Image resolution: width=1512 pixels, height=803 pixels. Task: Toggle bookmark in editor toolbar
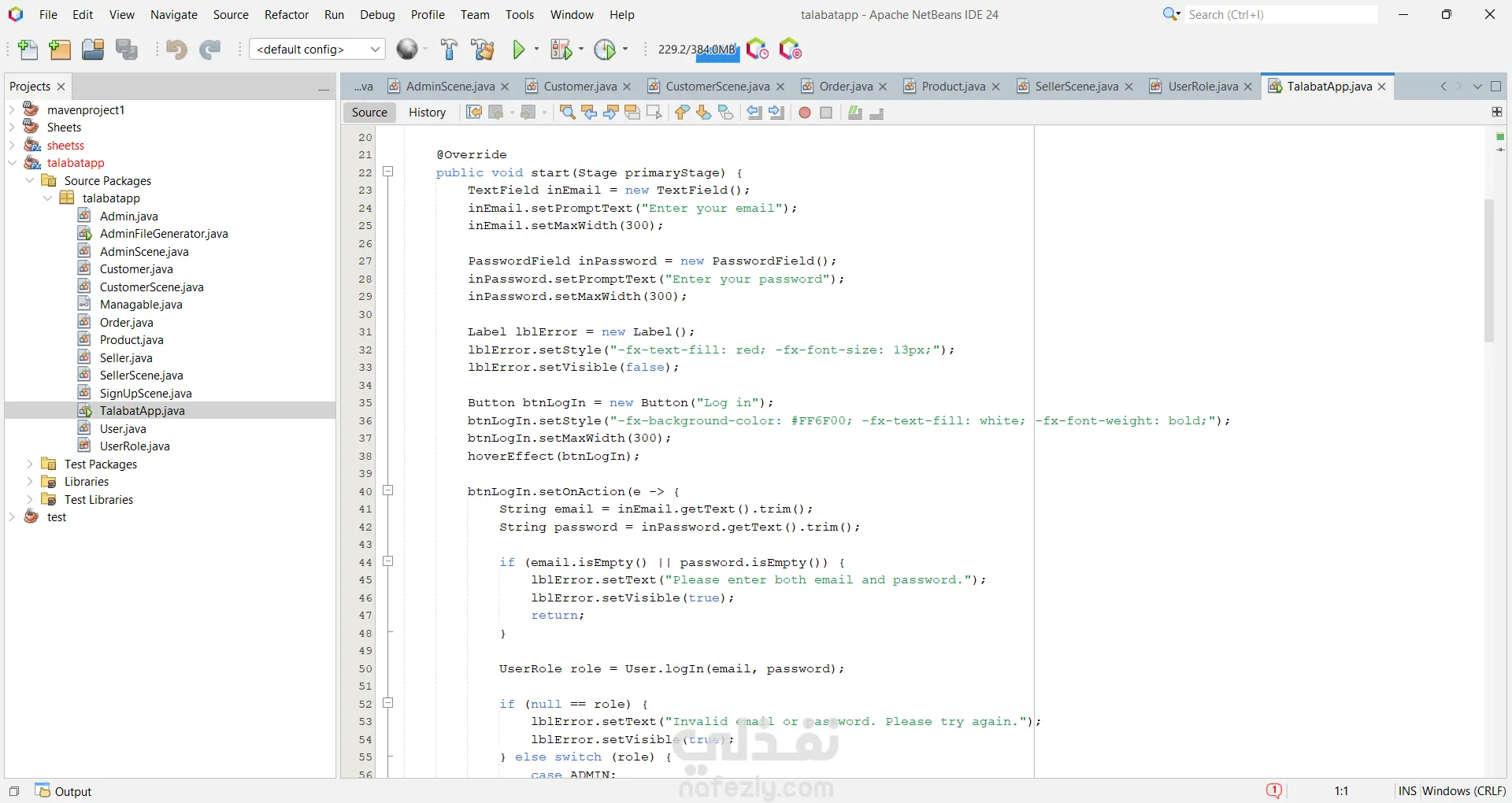click(725, 113)
